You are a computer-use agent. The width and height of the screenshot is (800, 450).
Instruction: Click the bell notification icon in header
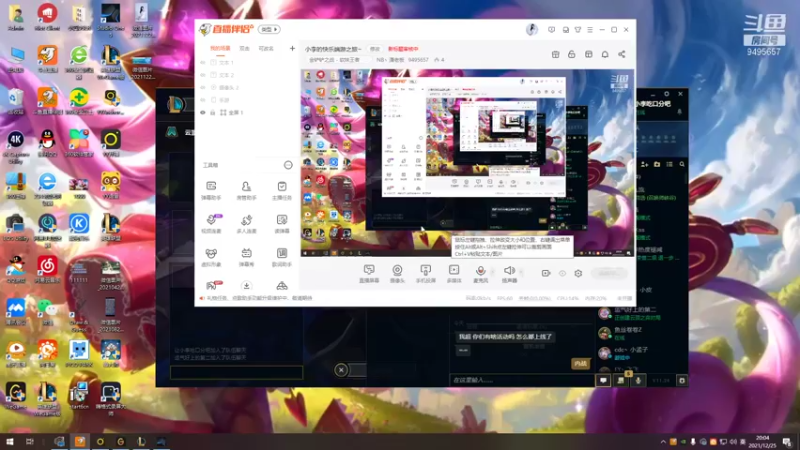pos(605,54)
